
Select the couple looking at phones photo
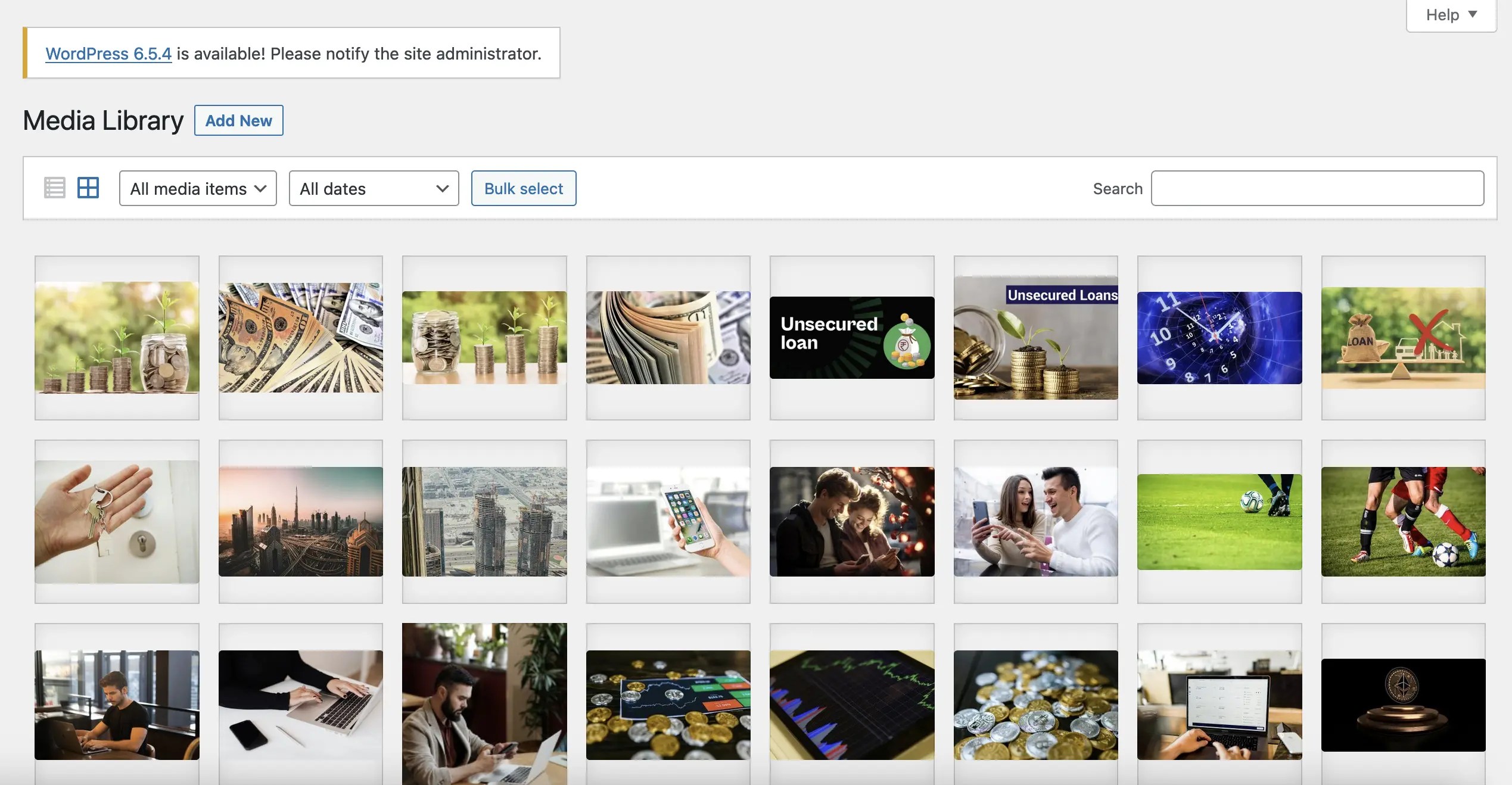coord(851,521)
